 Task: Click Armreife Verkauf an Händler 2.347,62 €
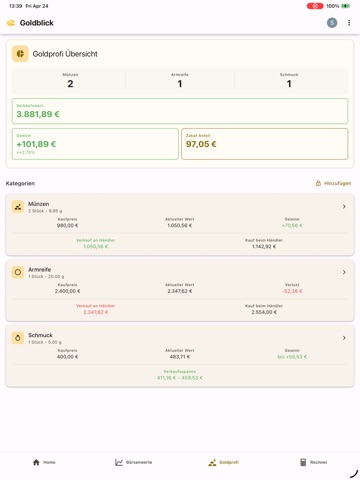click(x=96, y=309)
